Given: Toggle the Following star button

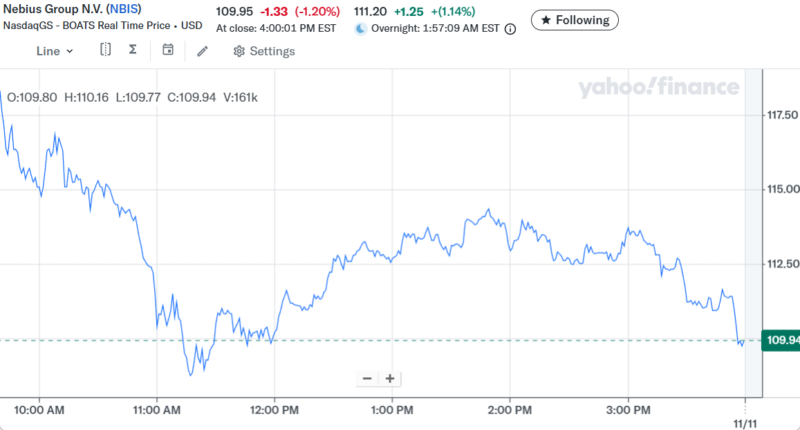Looking at the screenshot, I should (575, 19).
